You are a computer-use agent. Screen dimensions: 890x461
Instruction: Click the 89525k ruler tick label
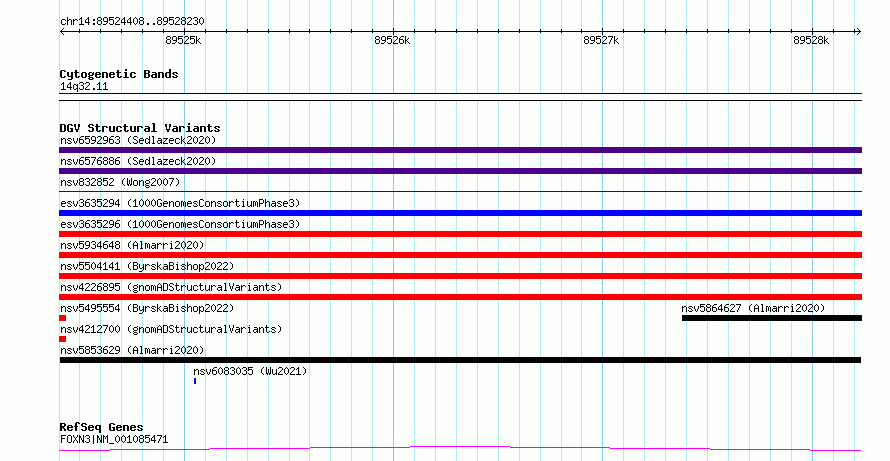point(183,40)
